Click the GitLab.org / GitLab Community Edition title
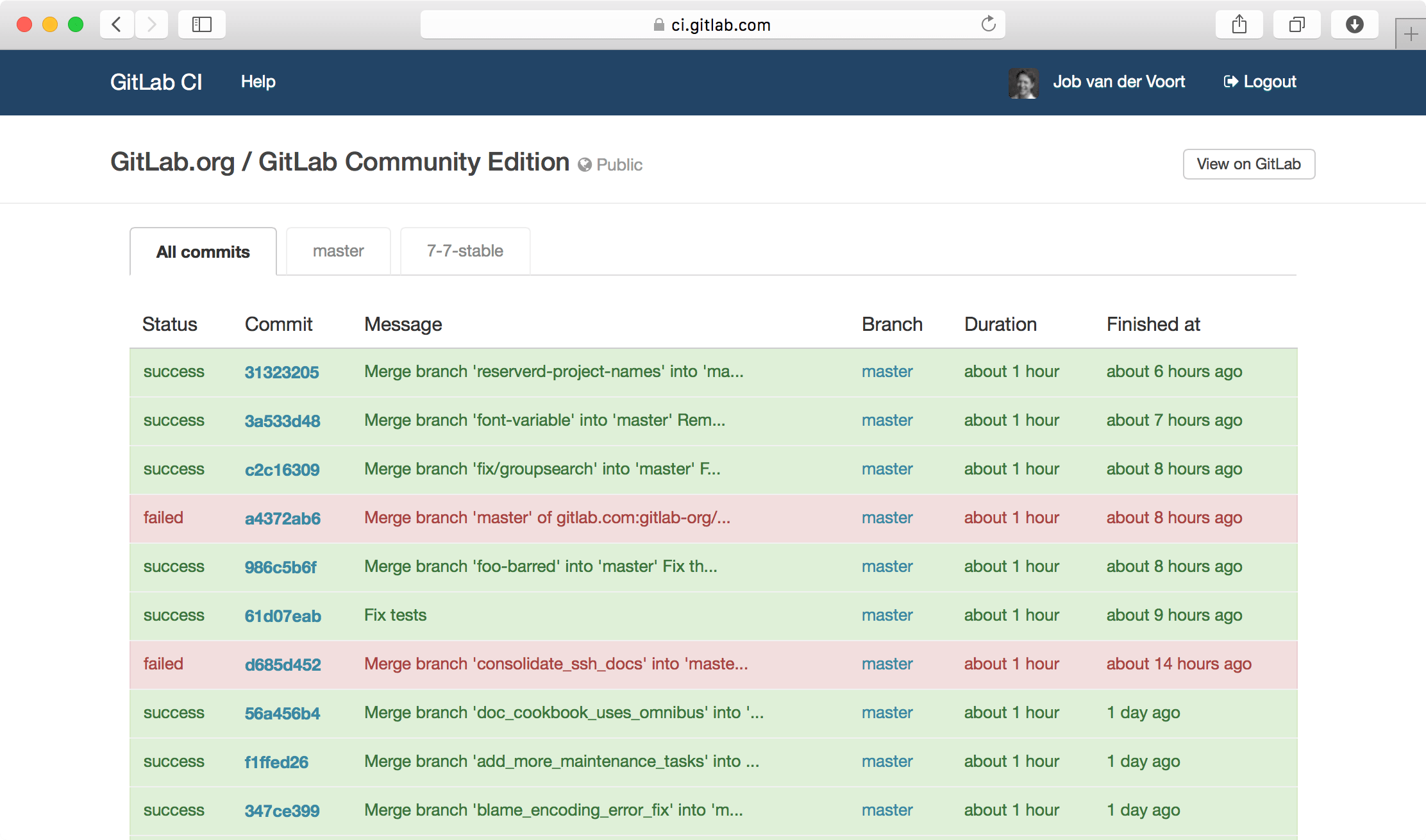 (340, 162)
